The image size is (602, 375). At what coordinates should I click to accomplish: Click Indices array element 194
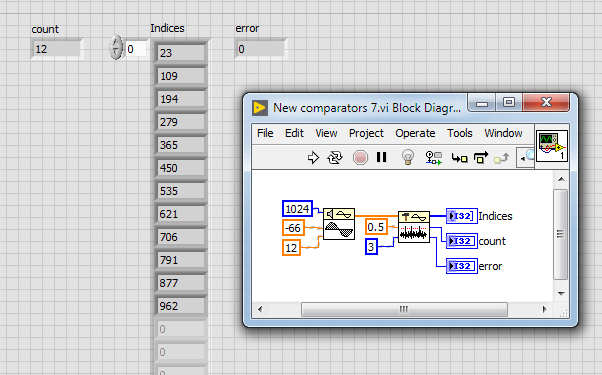pyautogui.click(x=181, y=99)
